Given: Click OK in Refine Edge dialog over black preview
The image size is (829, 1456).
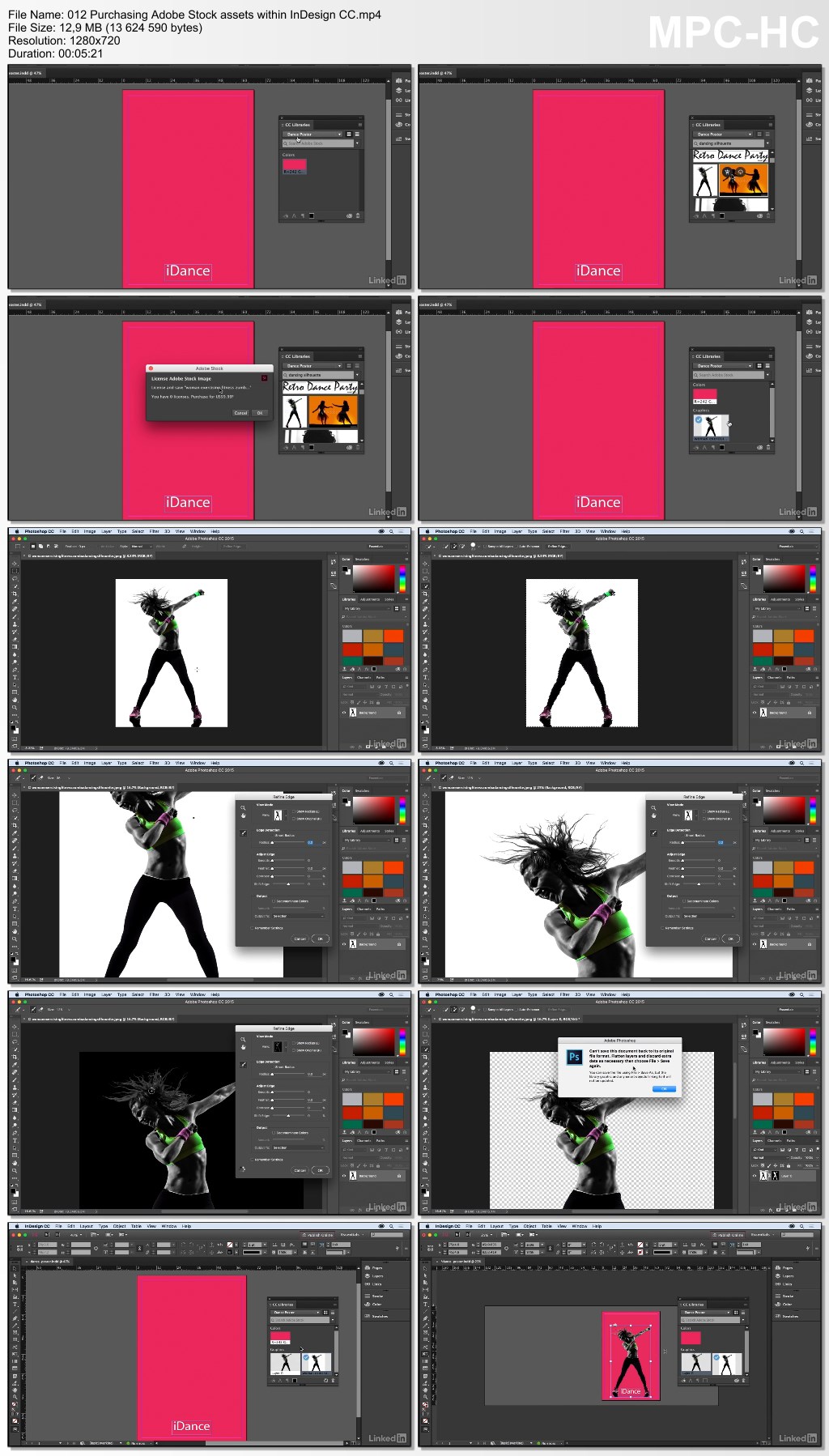Looking at the screenshot, I should point(321,1170).
